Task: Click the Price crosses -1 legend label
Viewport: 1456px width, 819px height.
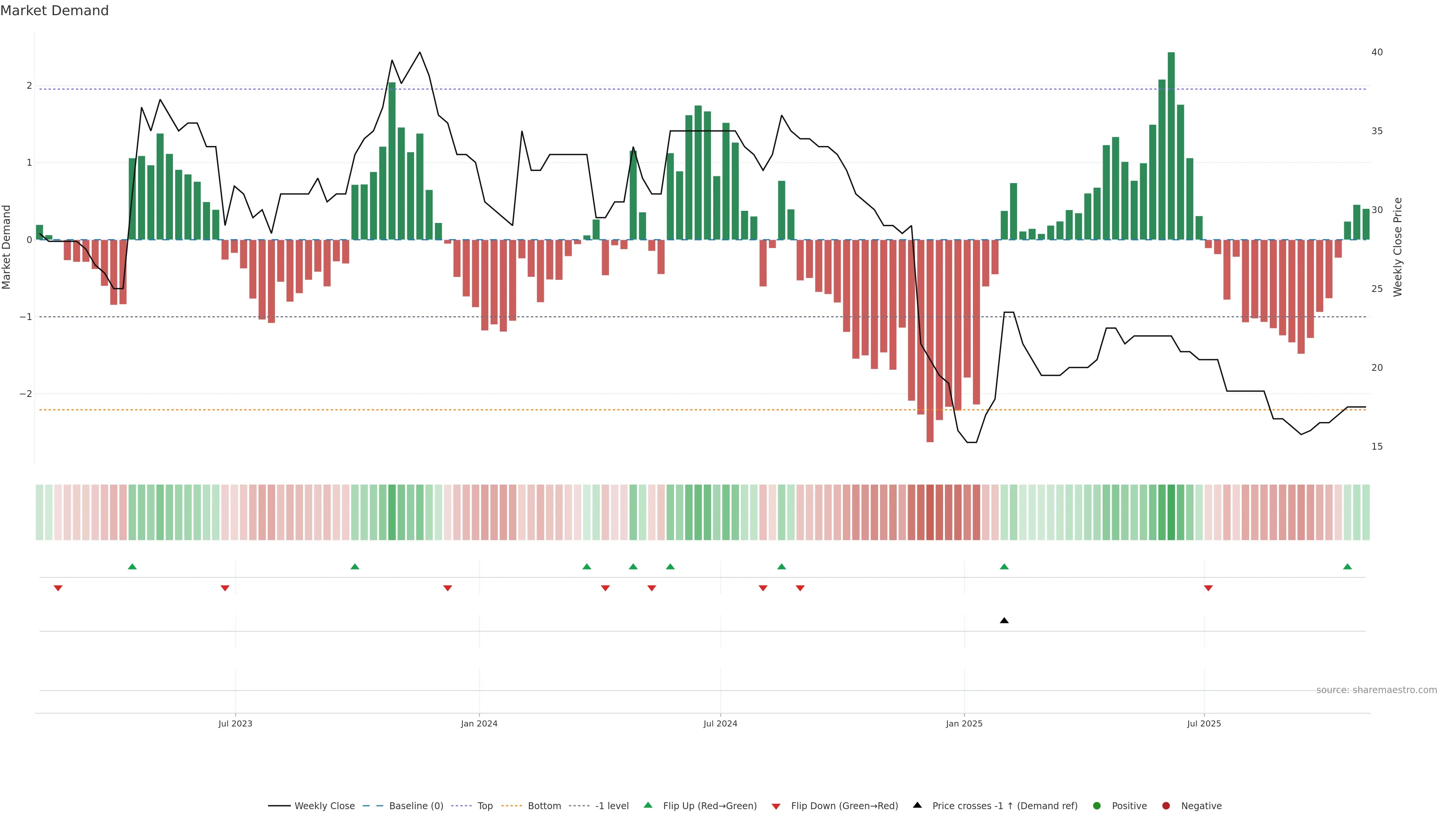Action: tap(1004, 806)
